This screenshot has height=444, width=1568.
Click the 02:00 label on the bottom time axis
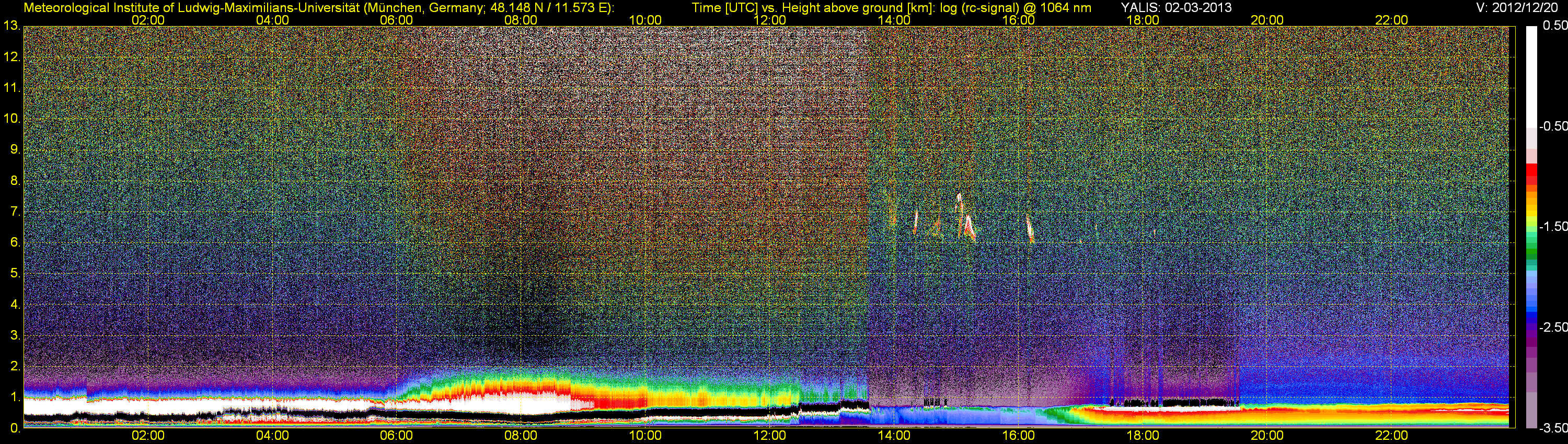[x=148, y=436]
